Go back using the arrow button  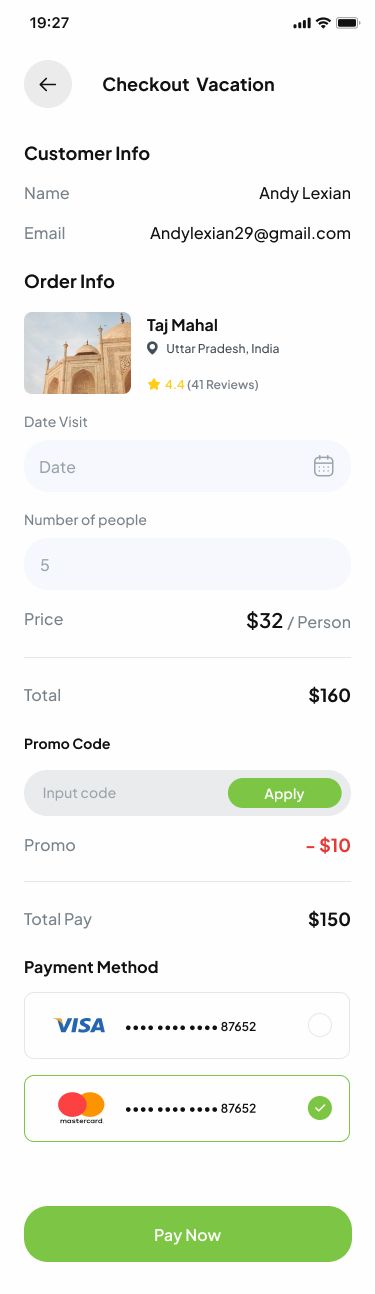click(x=48, y=85)
